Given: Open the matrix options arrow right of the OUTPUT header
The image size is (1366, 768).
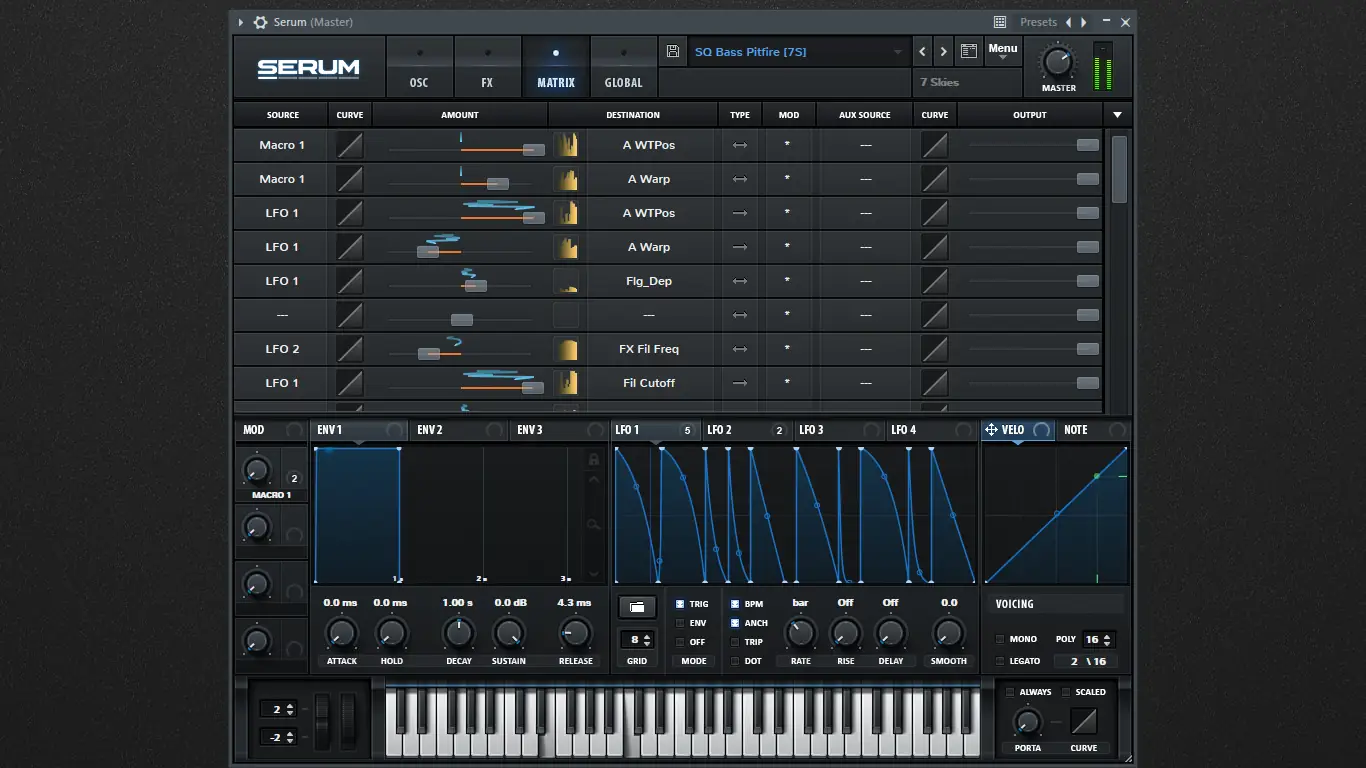Looking at the screenshot, I should coord(1118,115).
